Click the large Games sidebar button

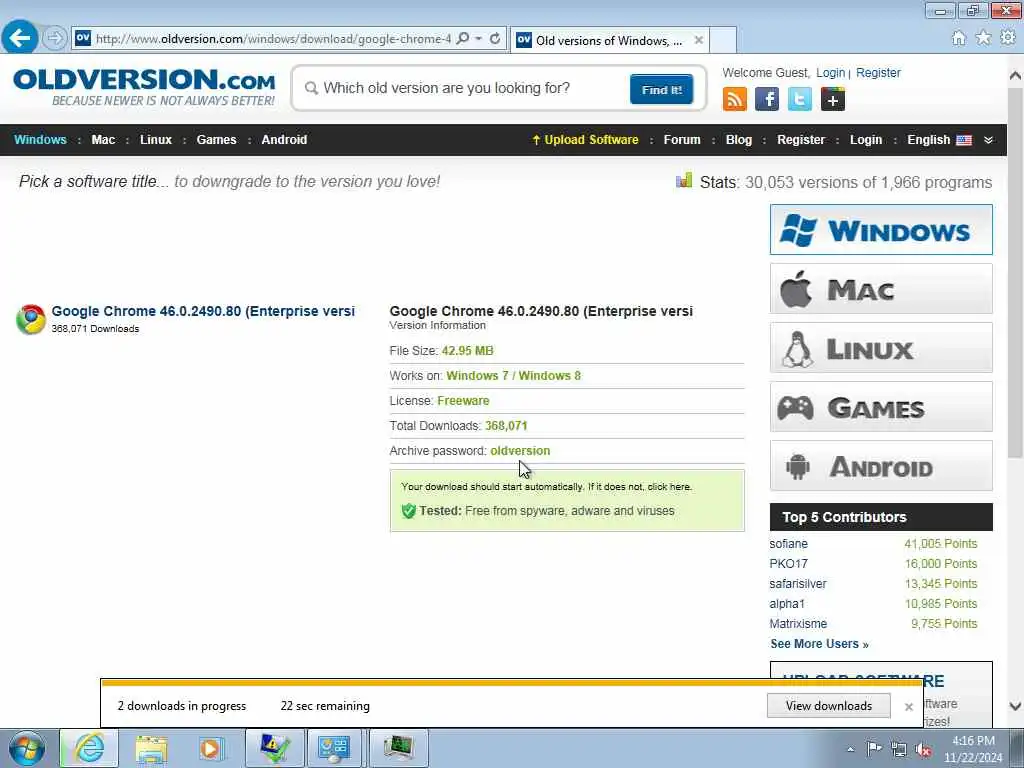tap(881, 407)
